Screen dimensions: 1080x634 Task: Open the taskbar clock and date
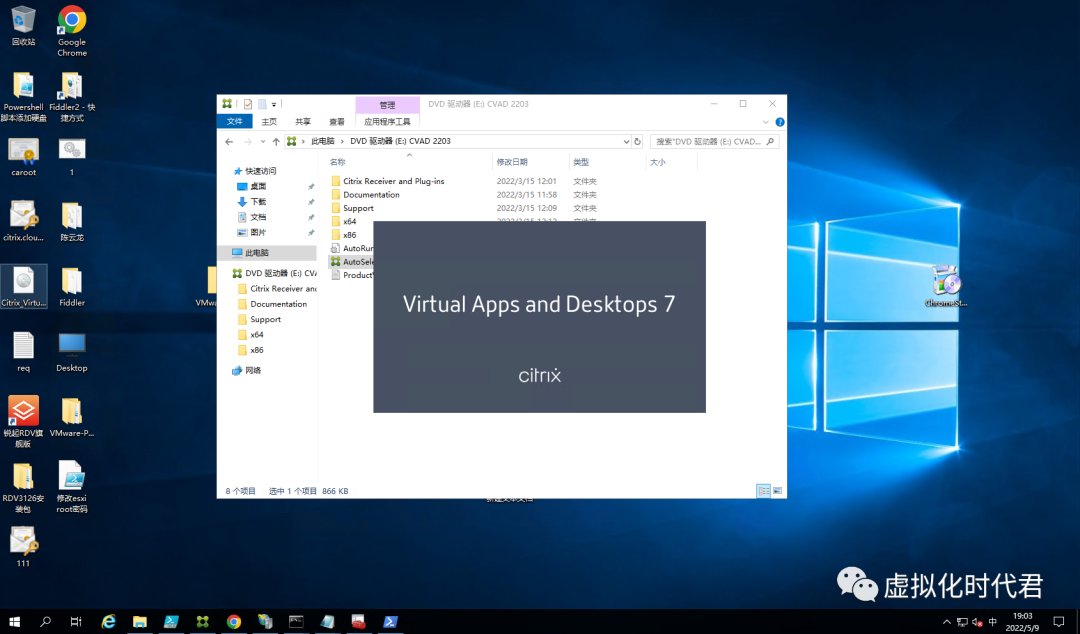(x=1022, y=622)
